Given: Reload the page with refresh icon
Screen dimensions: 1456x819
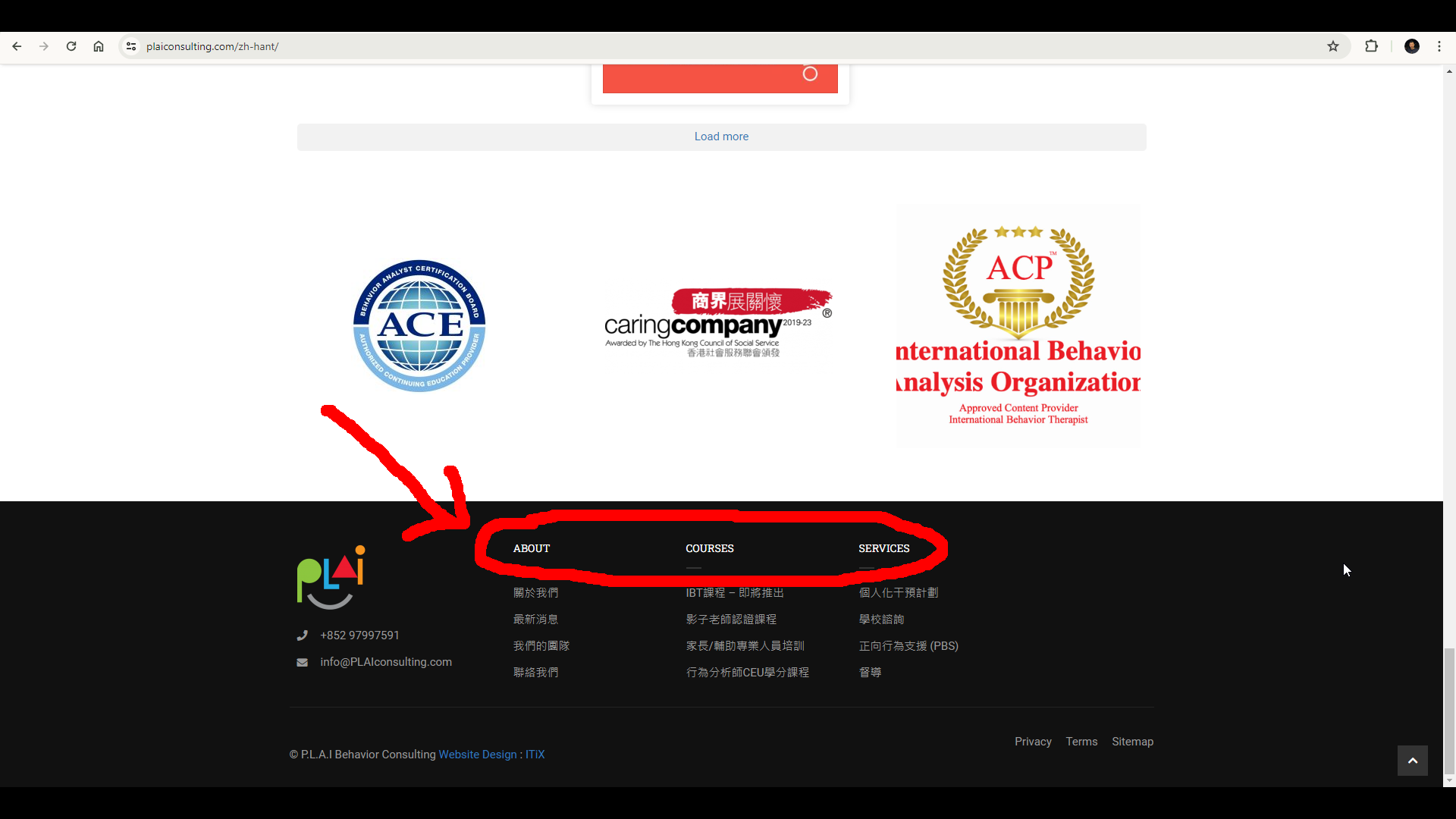Looking at the screenshot, I should [x=71, y=46].
